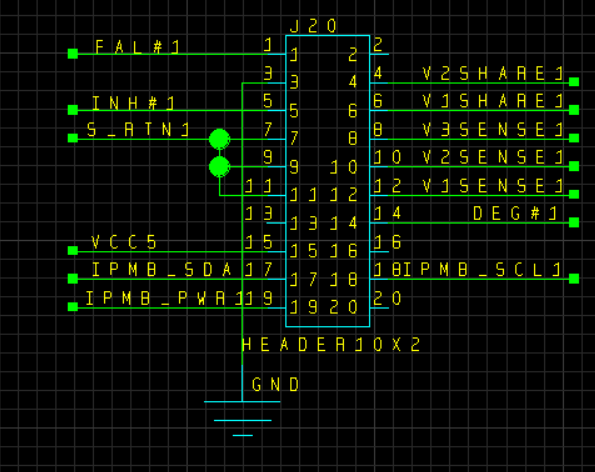Click the DEG#1 port terminal square

(x=574, y=222)
